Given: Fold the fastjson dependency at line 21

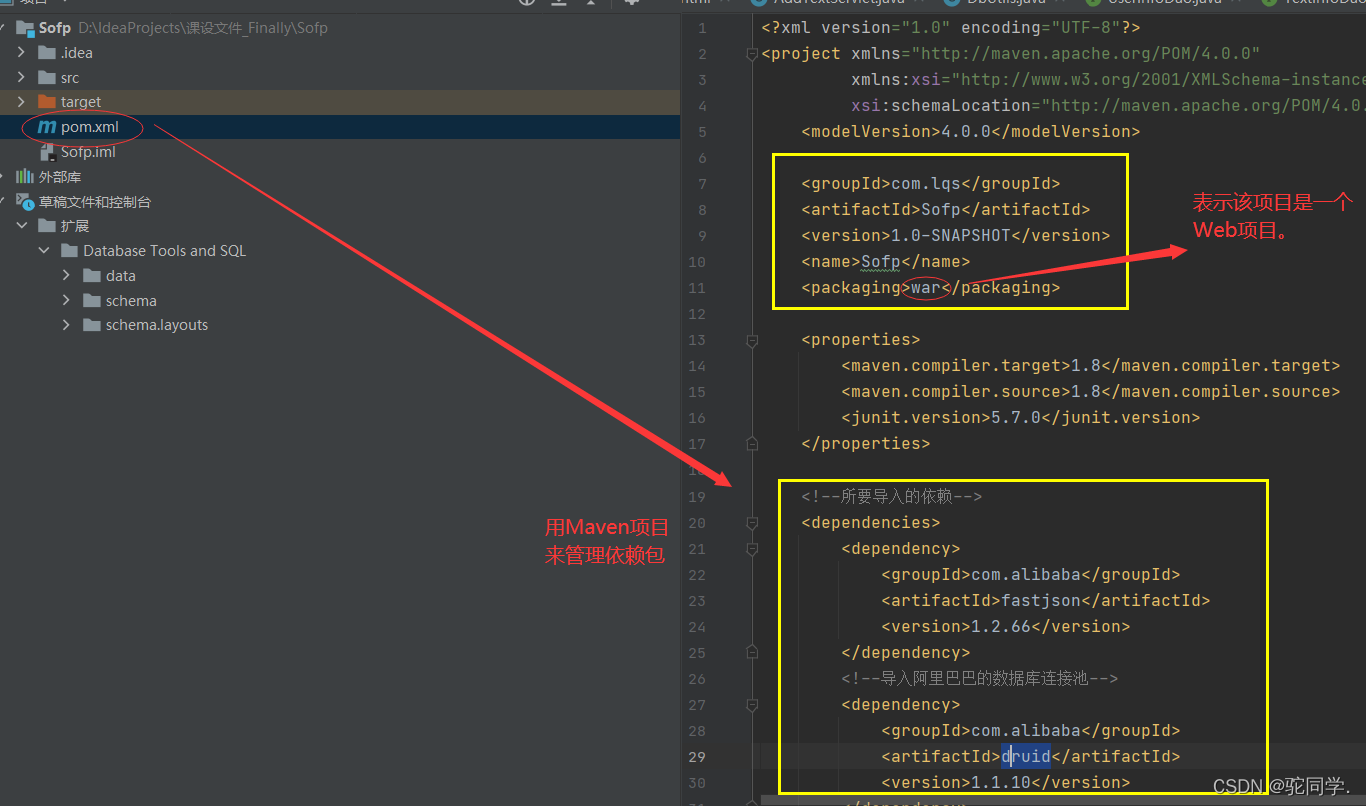Looking at the screenshot, I should pyautogui.click(x=752, y=548).
